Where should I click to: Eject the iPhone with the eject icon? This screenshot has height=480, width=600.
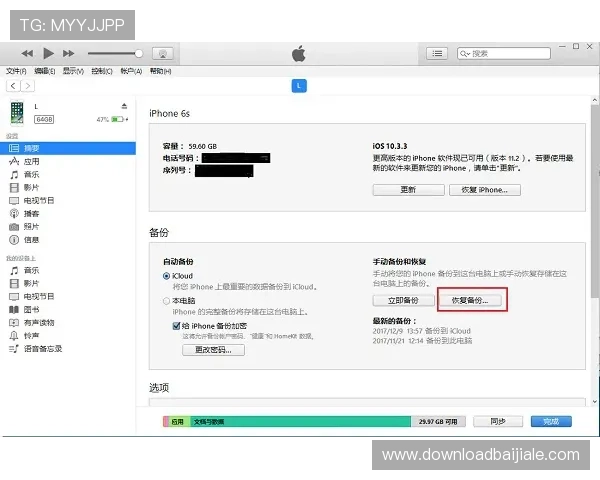click(124, 106)
